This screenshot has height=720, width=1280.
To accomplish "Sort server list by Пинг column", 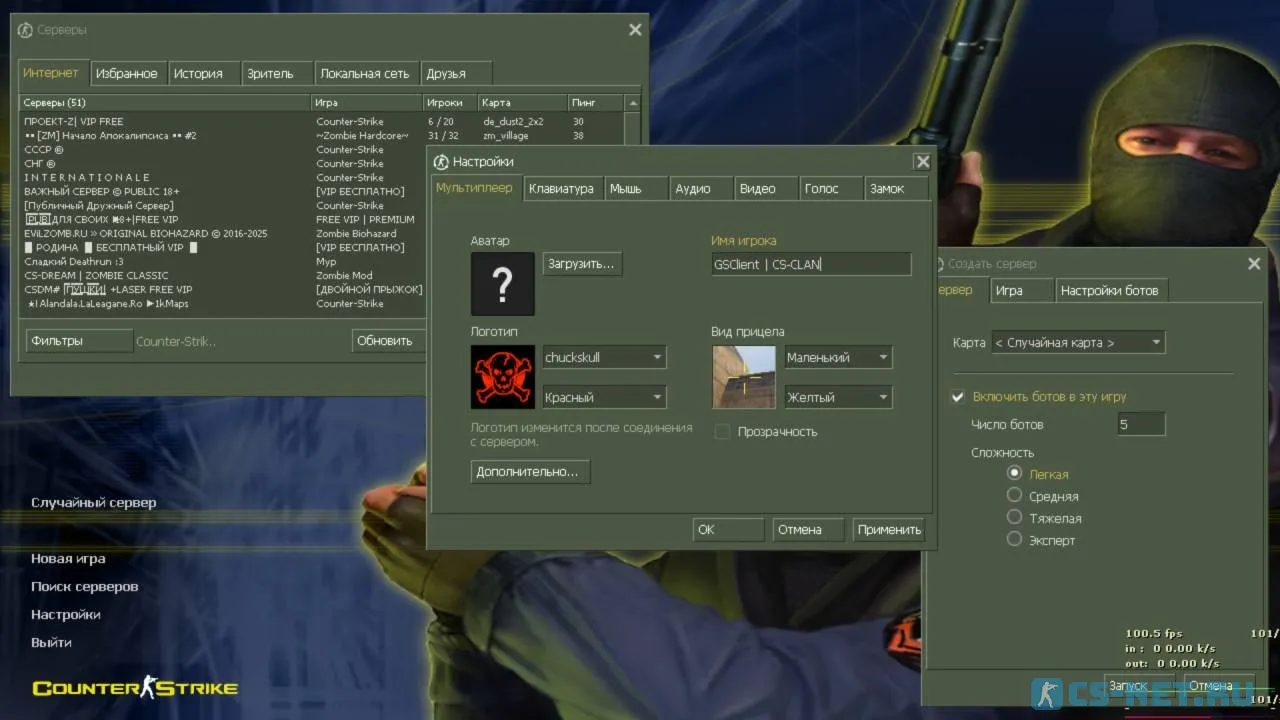I will click(x=596, y=102).
